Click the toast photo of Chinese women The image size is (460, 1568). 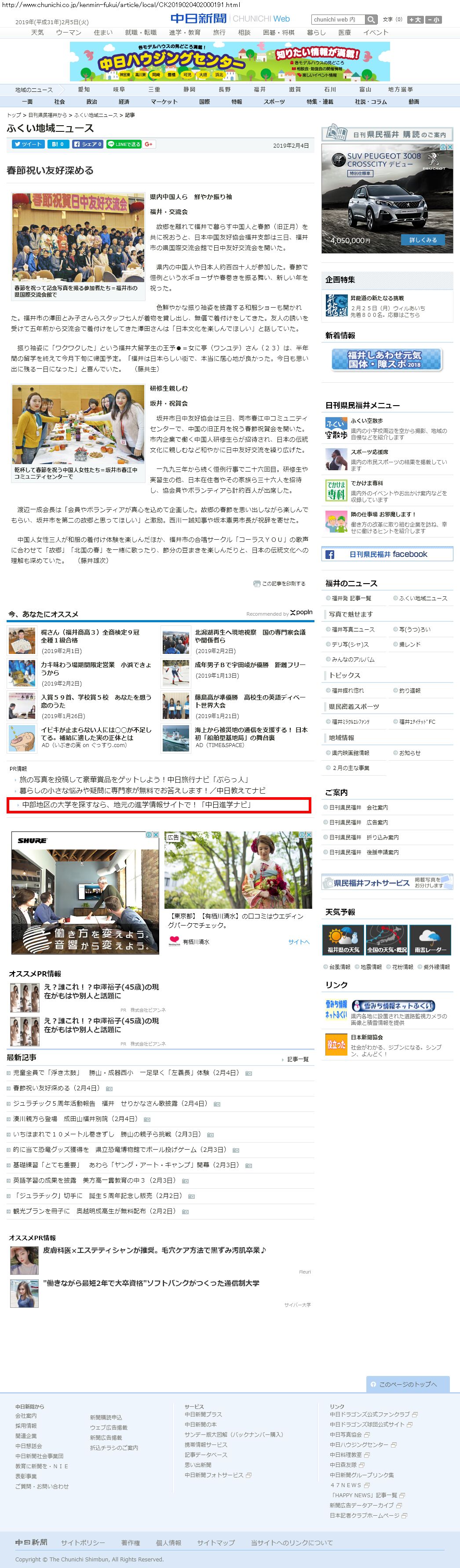click(x=78, y=425)
